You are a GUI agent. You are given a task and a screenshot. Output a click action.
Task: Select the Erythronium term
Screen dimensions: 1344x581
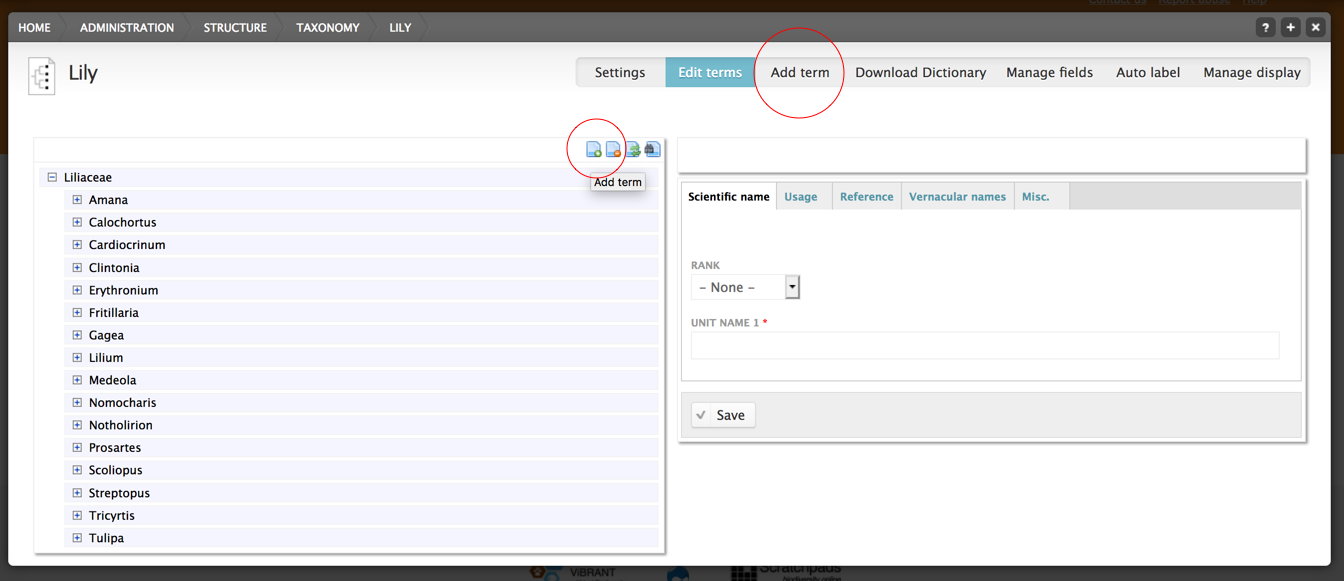click(x=124, y=290)
